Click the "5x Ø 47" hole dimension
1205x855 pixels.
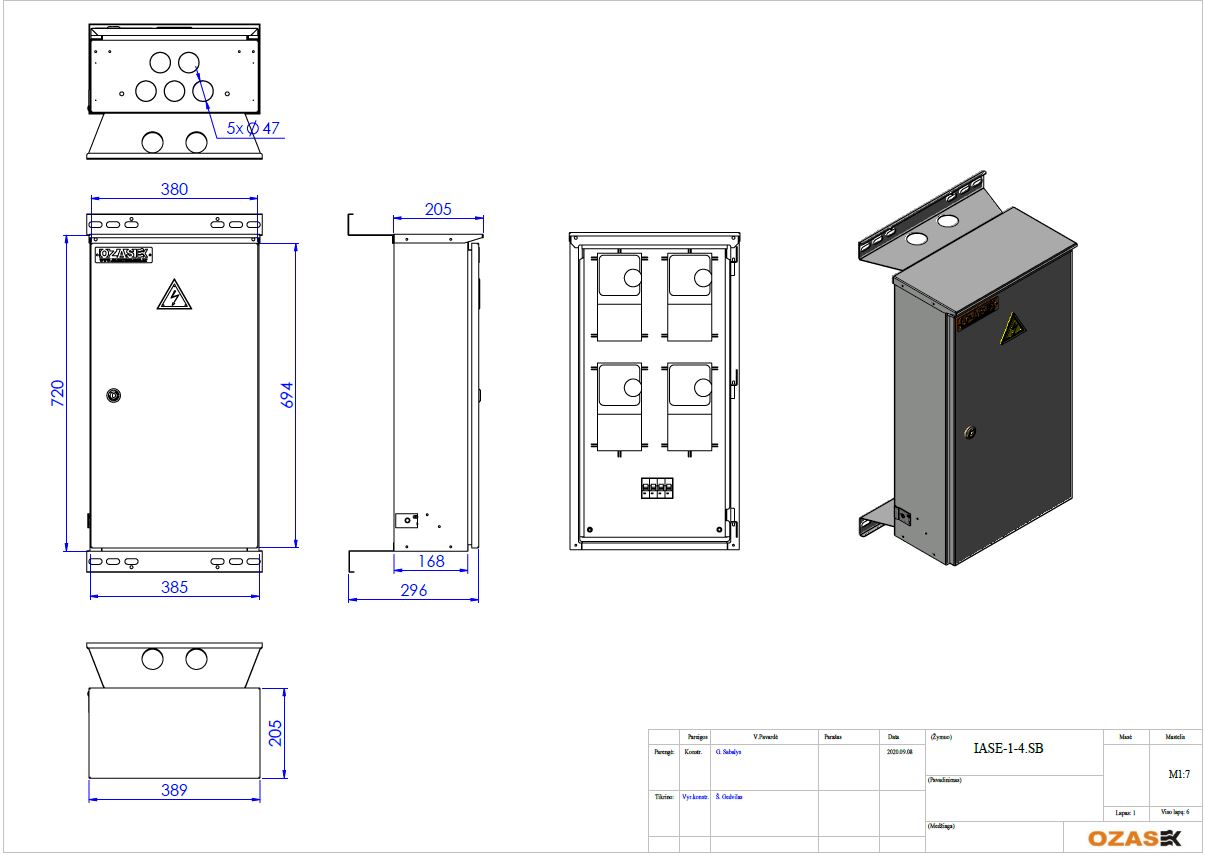252,128
